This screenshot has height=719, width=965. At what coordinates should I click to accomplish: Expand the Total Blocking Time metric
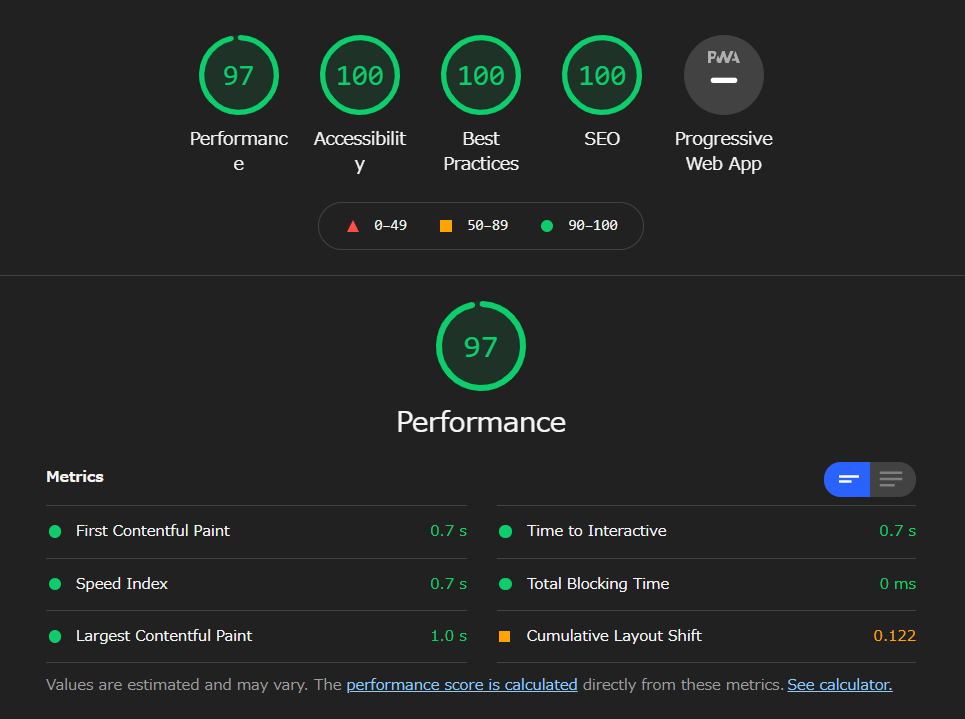(x=598, y=584)
